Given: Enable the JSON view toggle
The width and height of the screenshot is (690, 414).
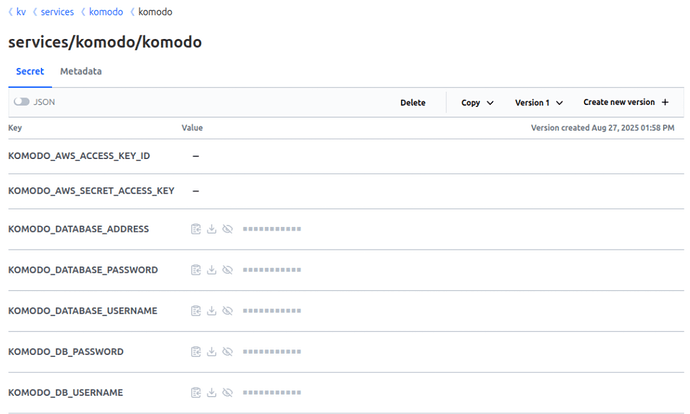Looking at the screenshot, I should [x=21, y=102].
